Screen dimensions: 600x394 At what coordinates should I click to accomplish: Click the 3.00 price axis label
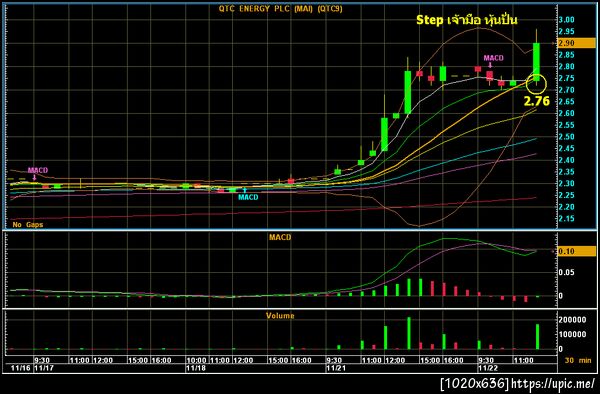coord(566,20)
